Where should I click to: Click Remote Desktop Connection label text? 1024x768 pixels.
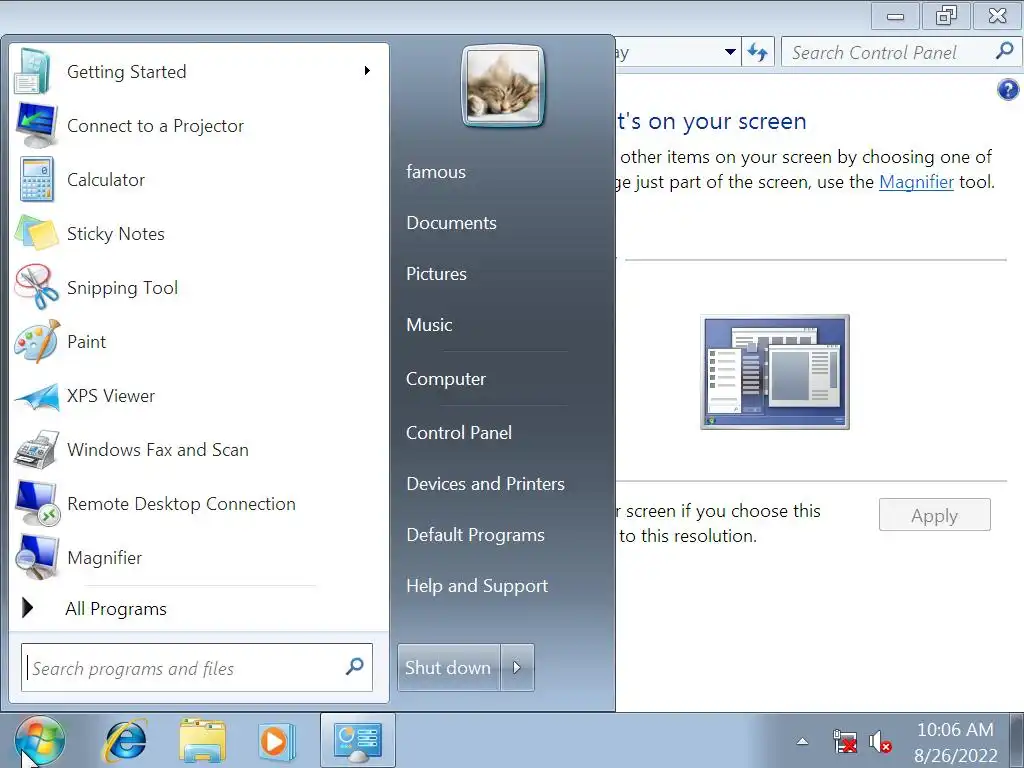click(x=182, y=504)
